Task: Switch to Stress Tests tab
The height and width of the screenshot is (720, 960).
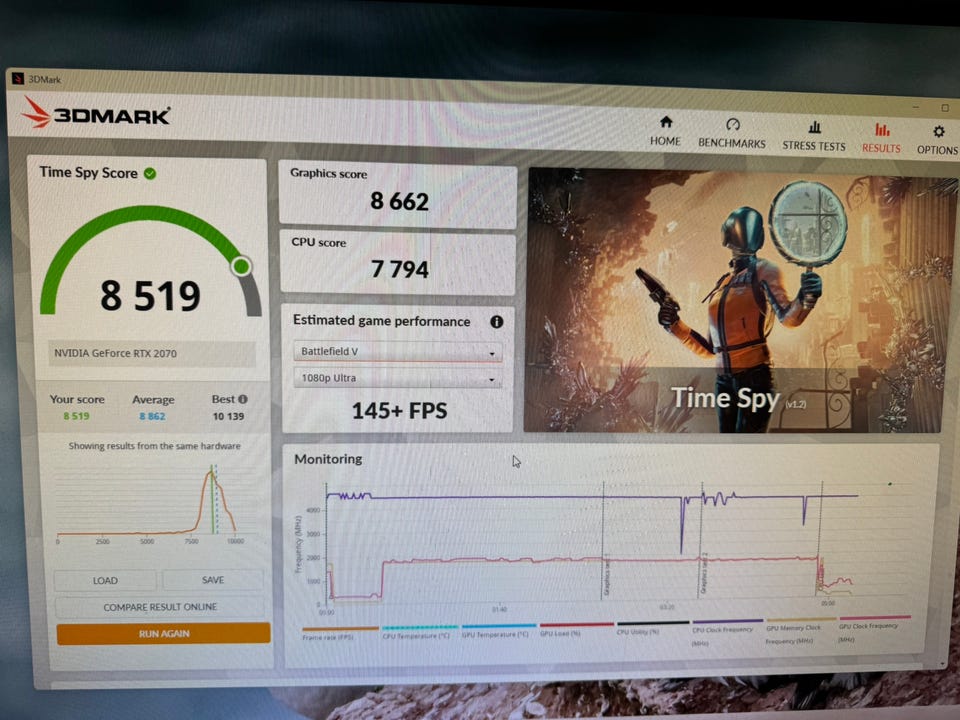Action: 814,136
